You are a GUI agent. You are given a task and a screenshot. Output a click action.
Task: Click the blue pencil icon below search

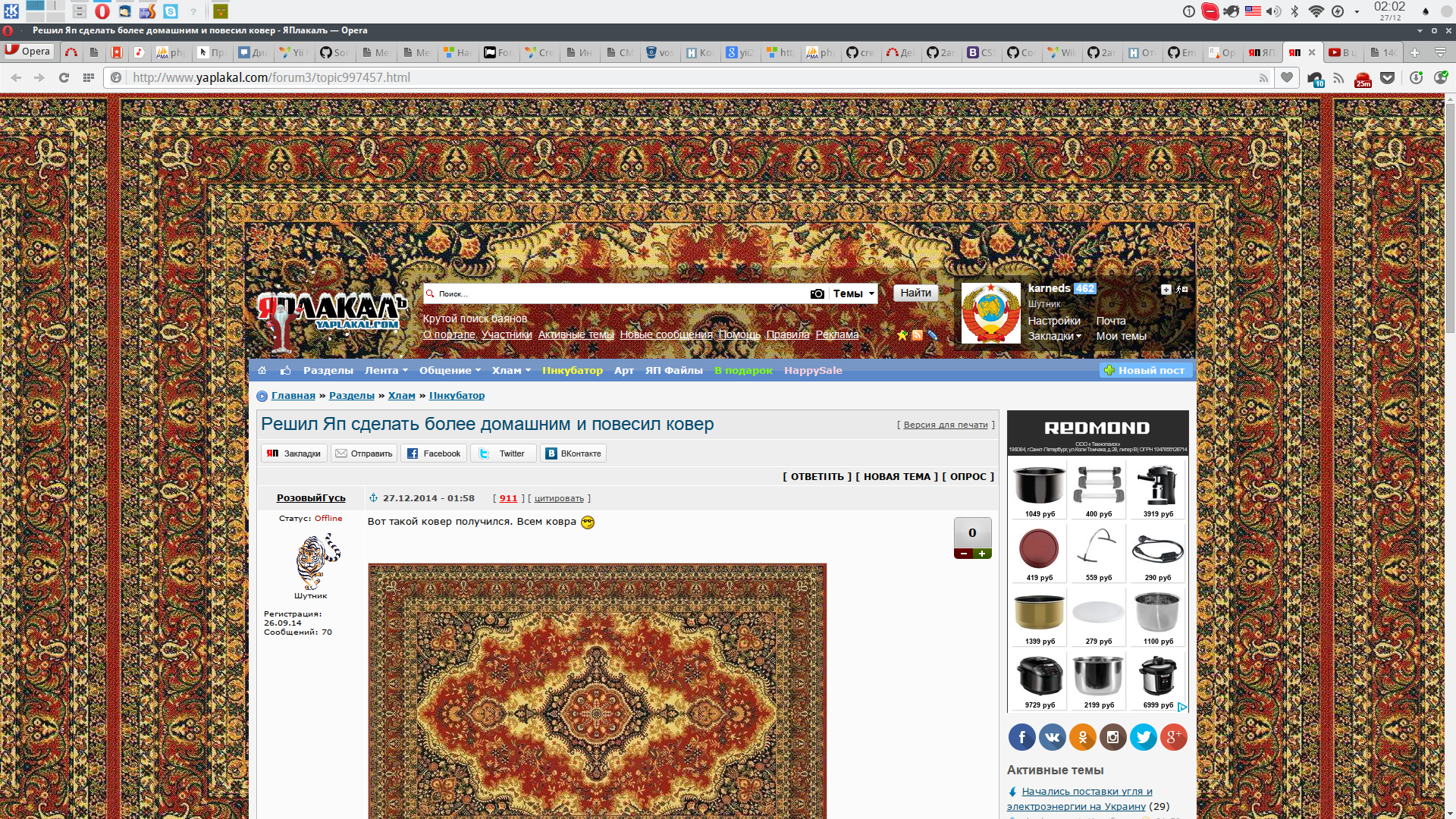point(933,335)
